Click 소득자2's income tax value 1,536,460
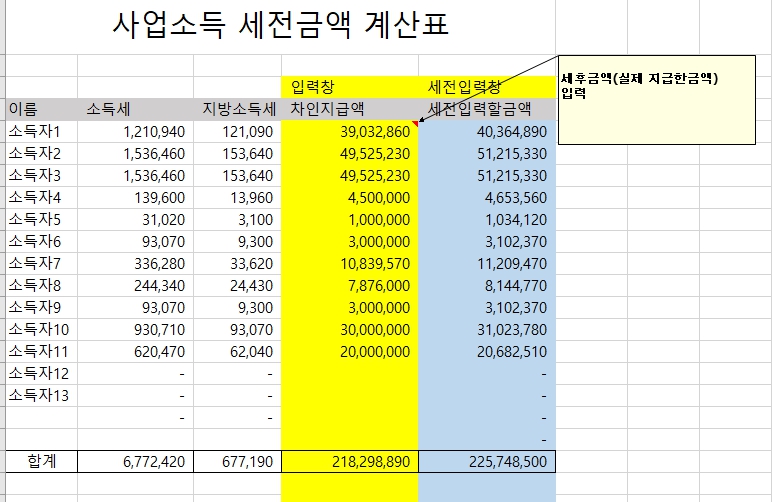 pos(135,154)
